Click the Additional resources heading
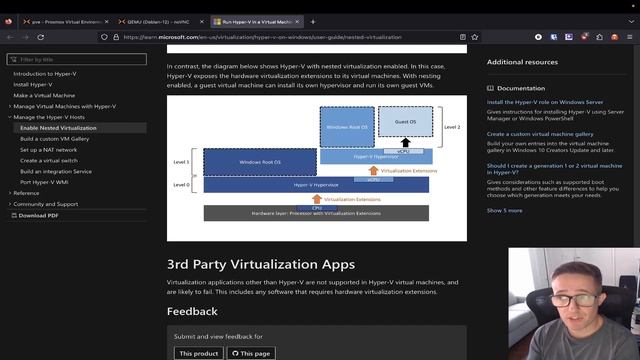 pyautogui.click(x=522, y=62)
